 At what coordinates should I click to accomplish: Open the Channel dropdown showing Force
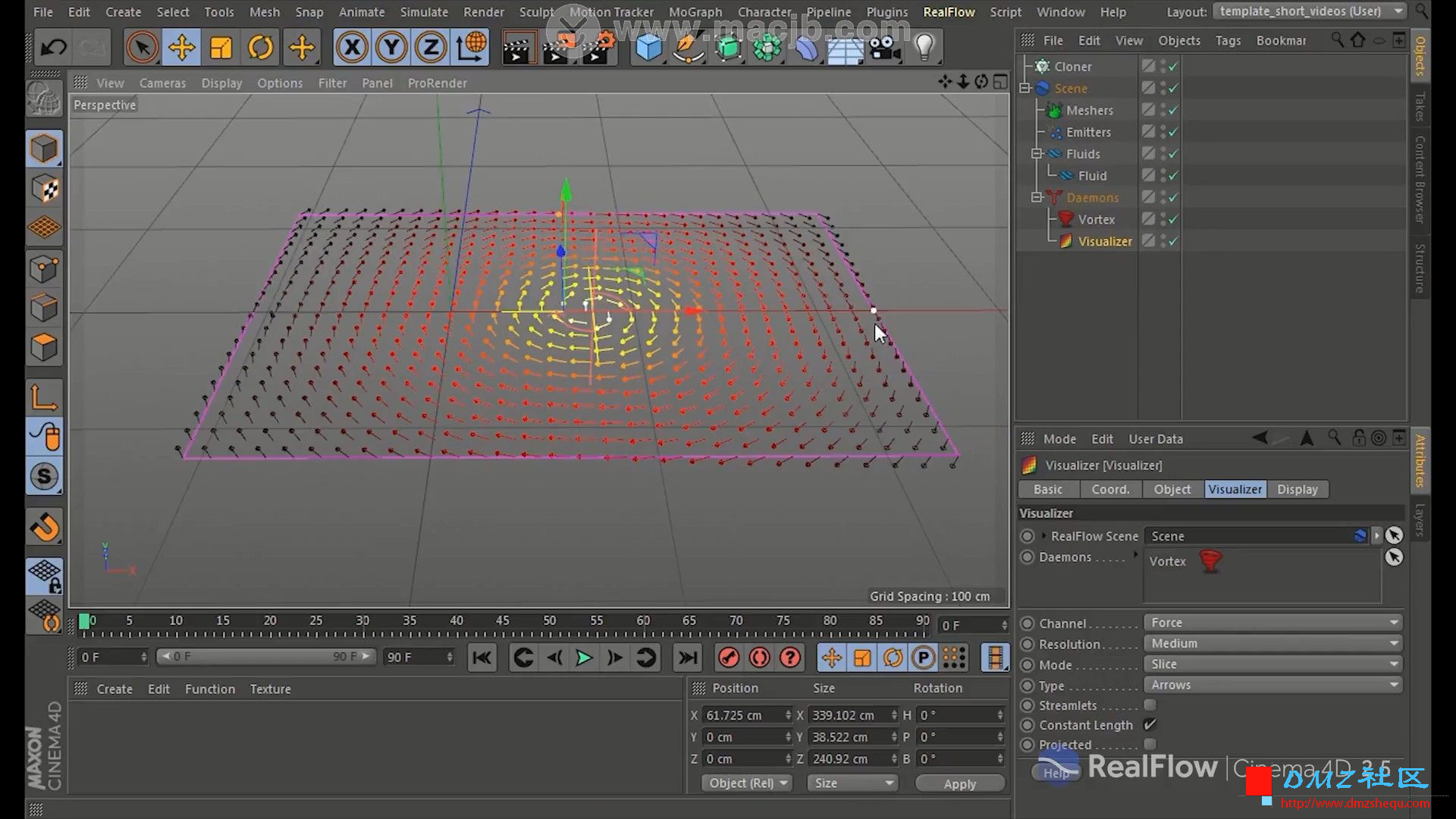tap(1273, 623)
